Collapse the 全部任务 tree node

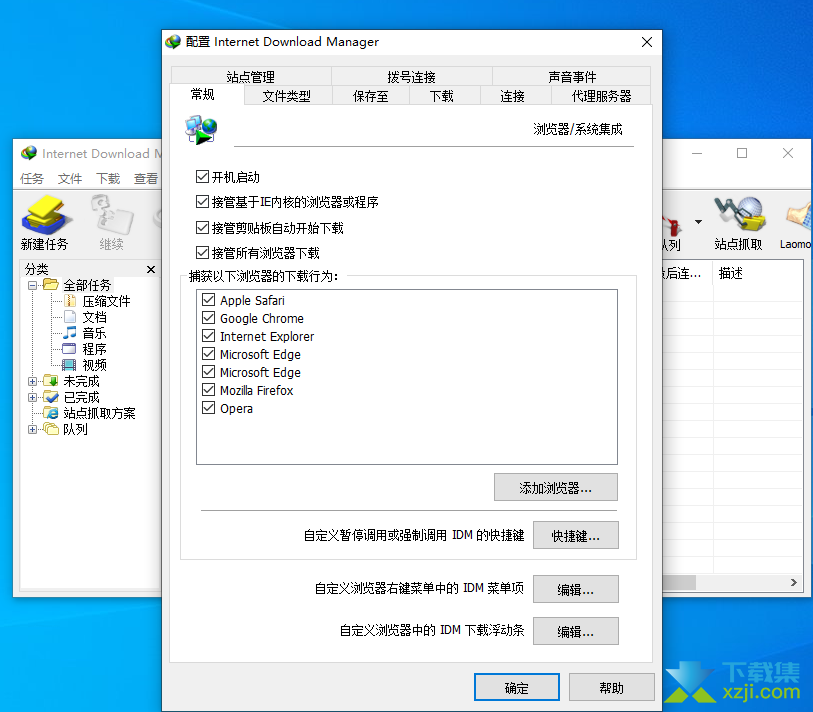click(32, 285)
